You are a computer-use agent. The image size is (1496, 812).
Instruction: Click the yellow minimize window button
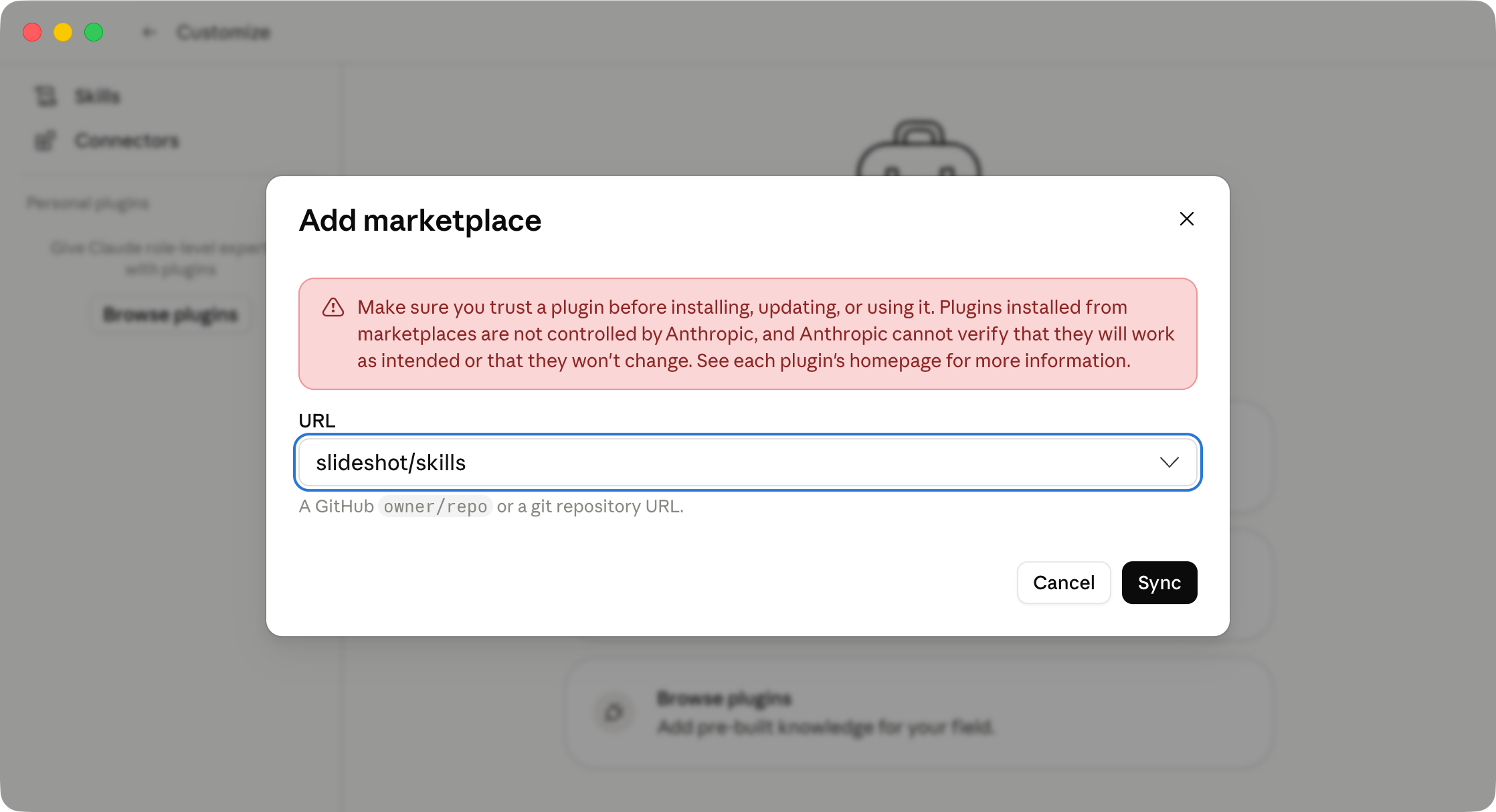pos(63,32)
